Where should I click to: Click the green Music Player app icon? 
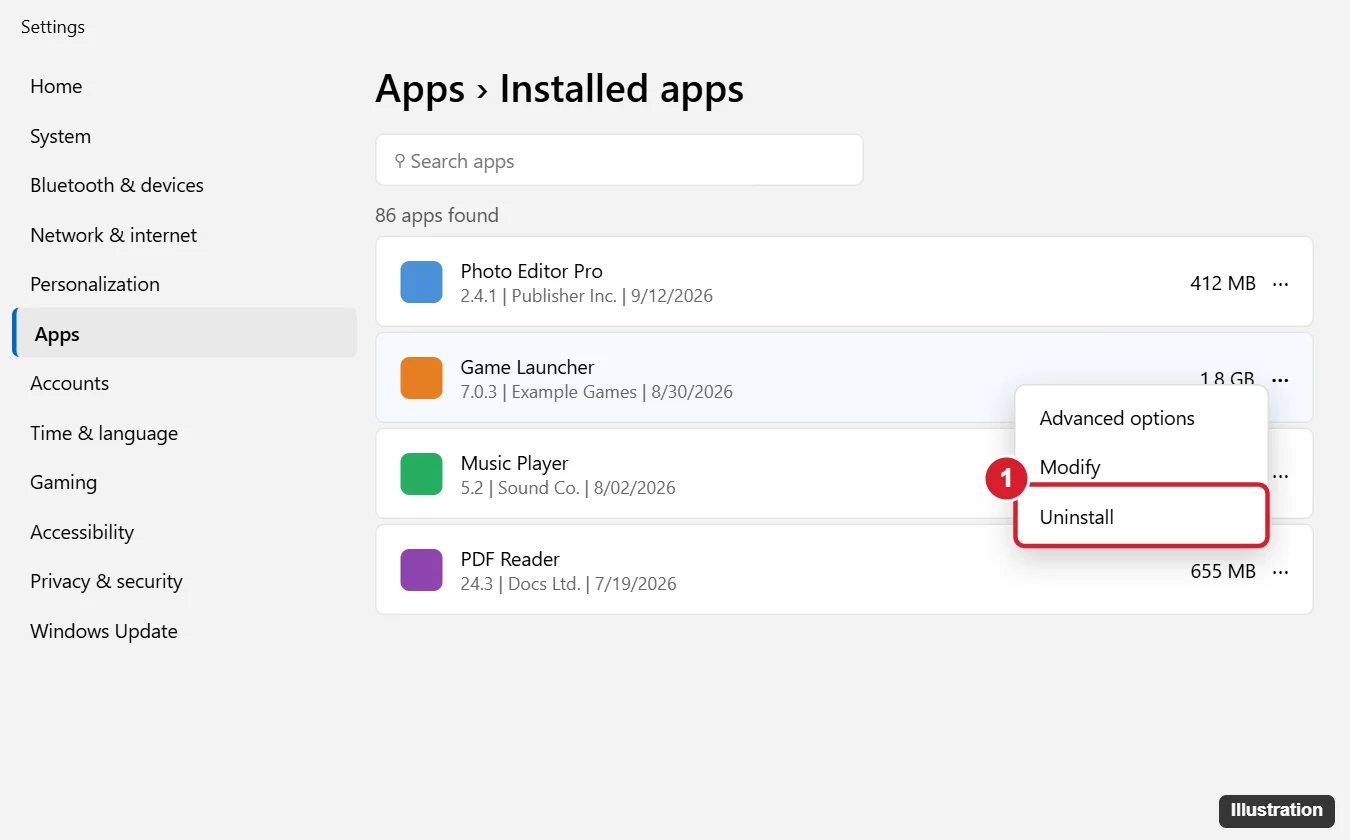click(421, 474)
